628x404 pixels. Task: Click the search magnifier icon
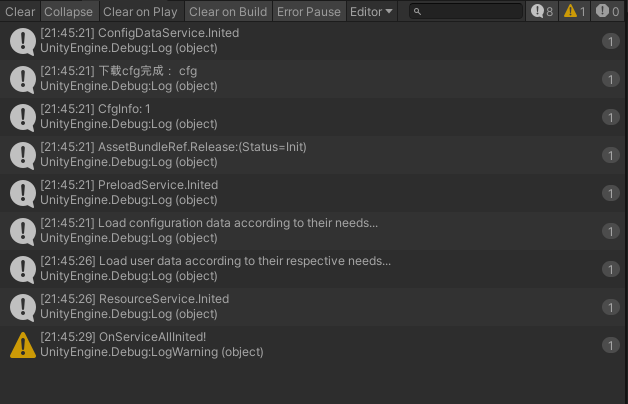tap(417, 12)
